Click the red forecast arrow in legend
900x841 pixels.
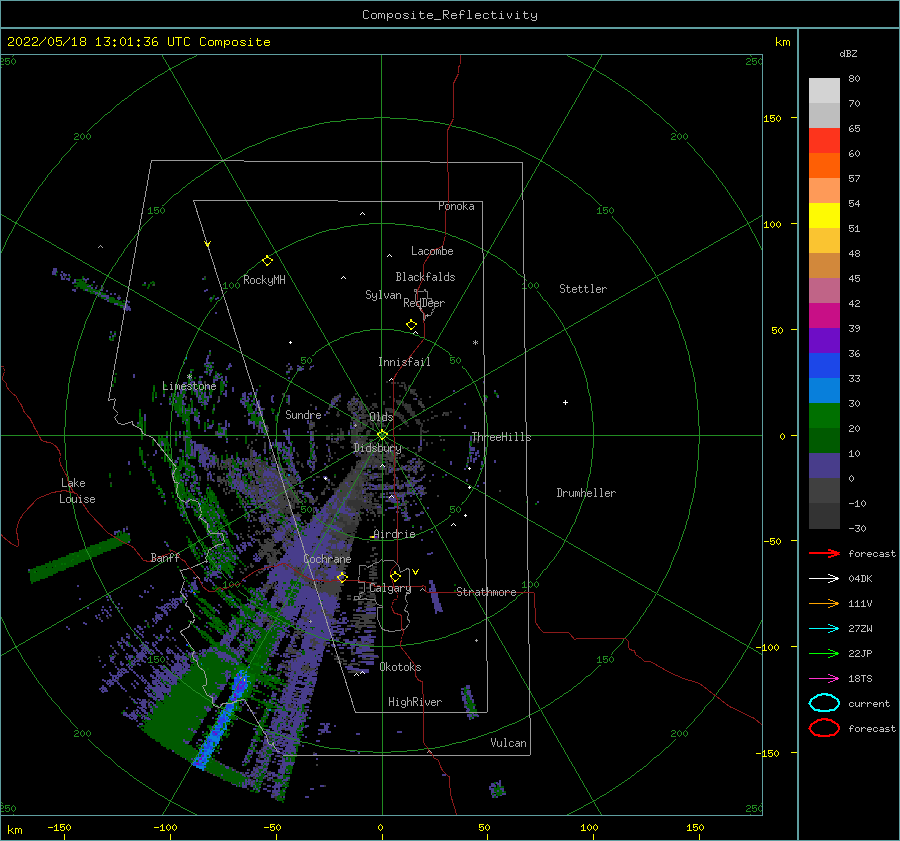tap(824, 553)
